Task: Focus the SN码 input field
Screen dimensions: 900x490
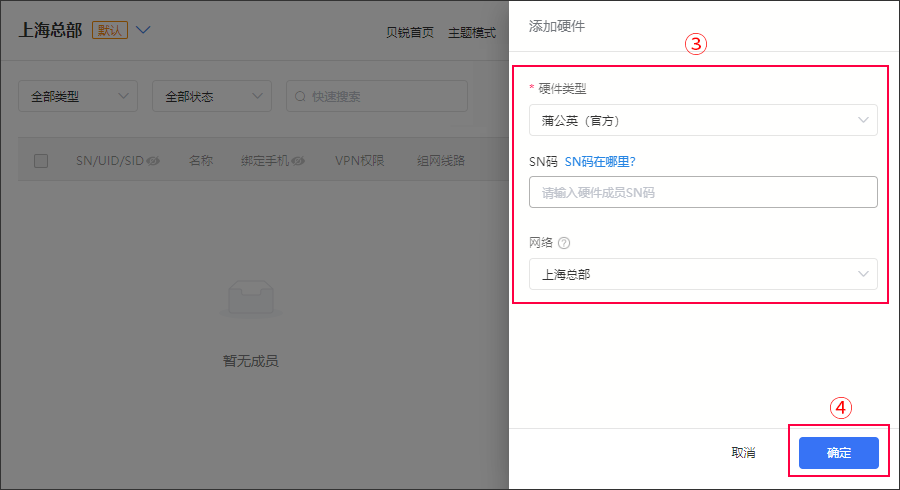Action: pos(703,192)
